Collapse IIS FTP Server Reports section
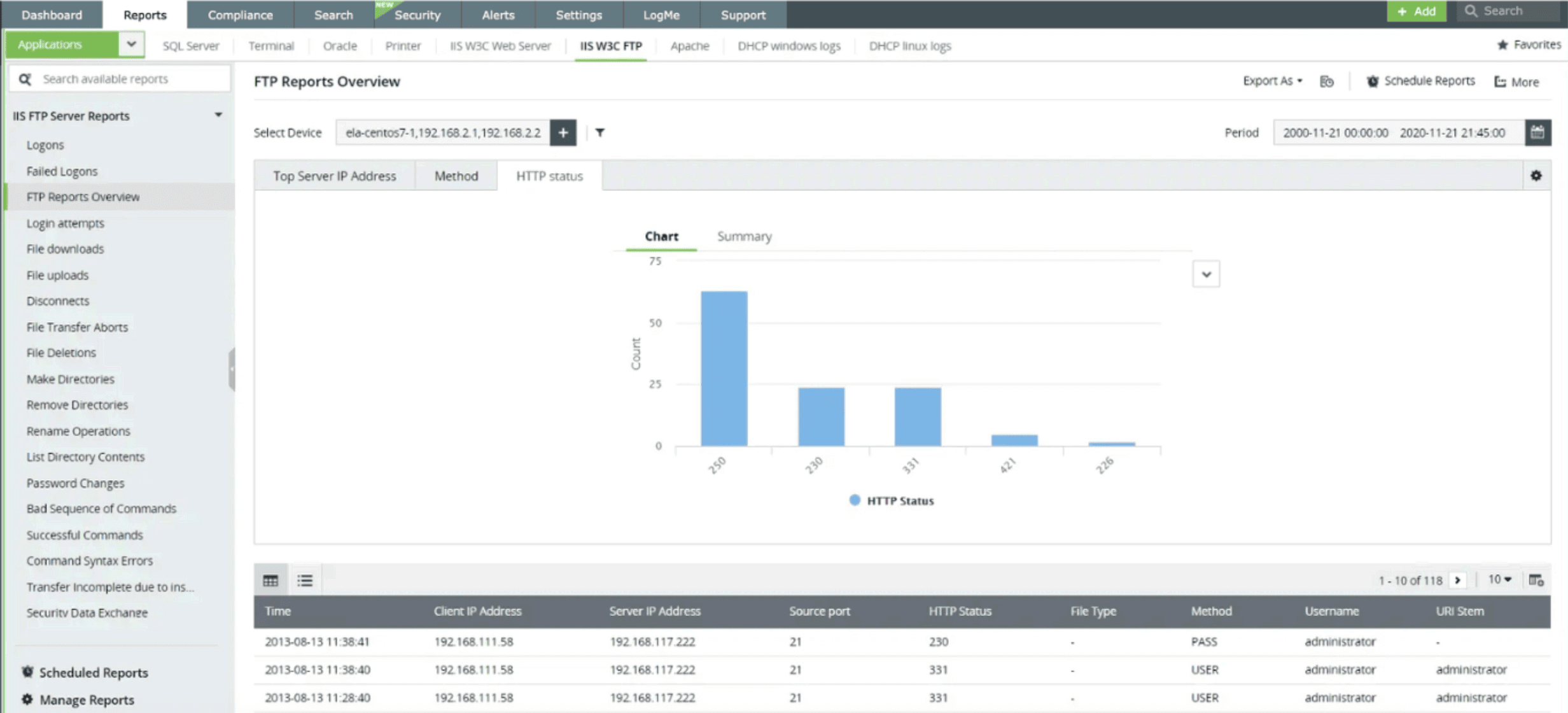 point(218,115)
